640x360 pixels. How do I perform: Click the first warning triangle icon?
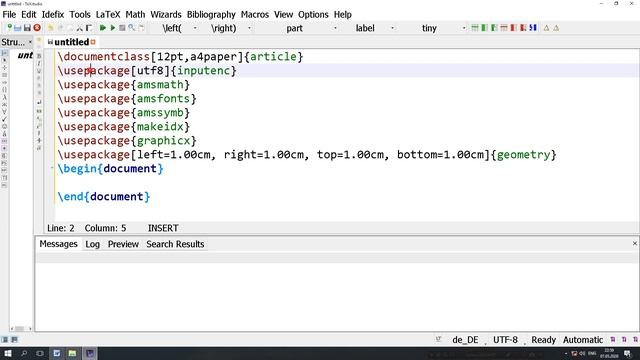coord(547,28)
